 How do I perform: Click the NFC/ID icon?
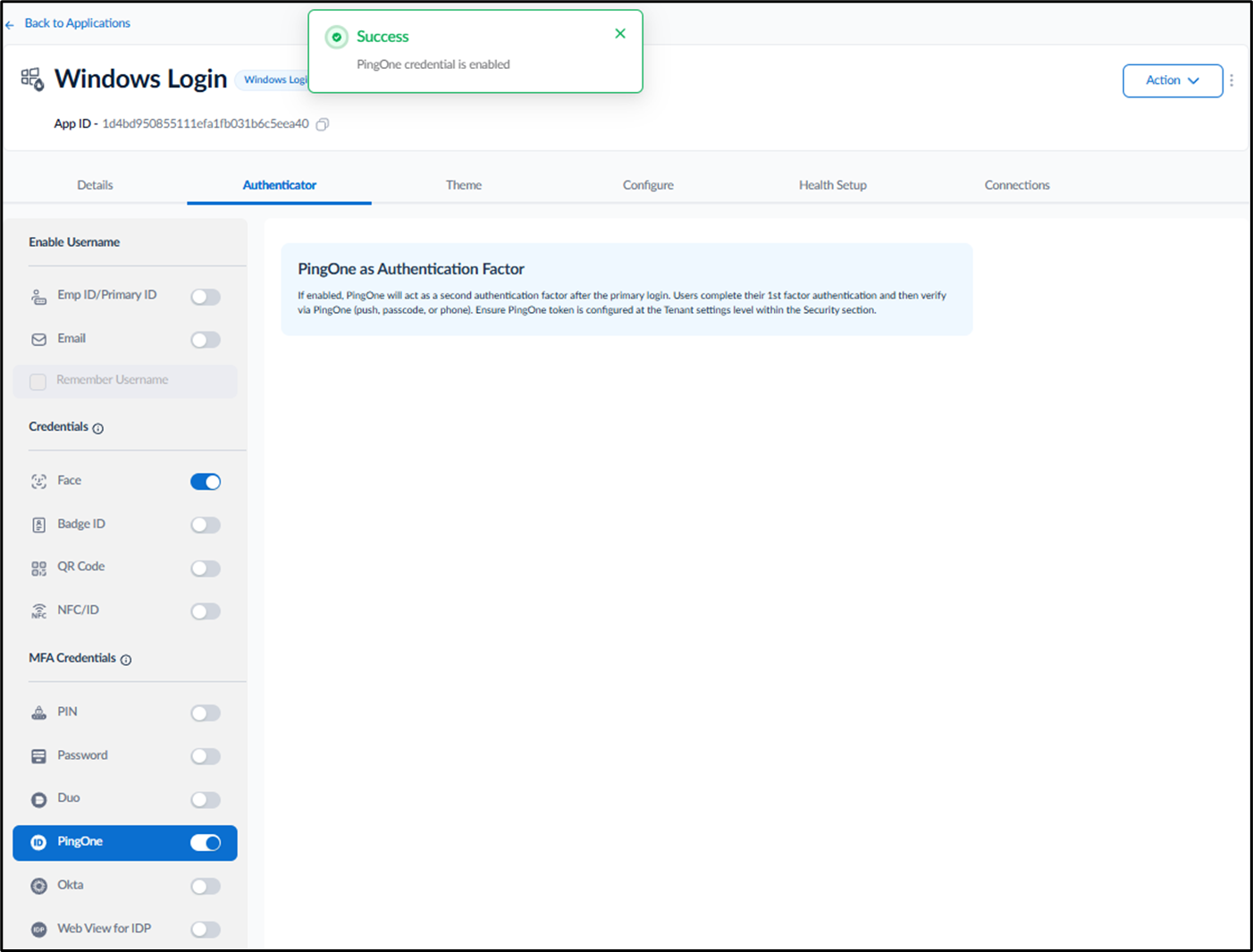point(39,611)
